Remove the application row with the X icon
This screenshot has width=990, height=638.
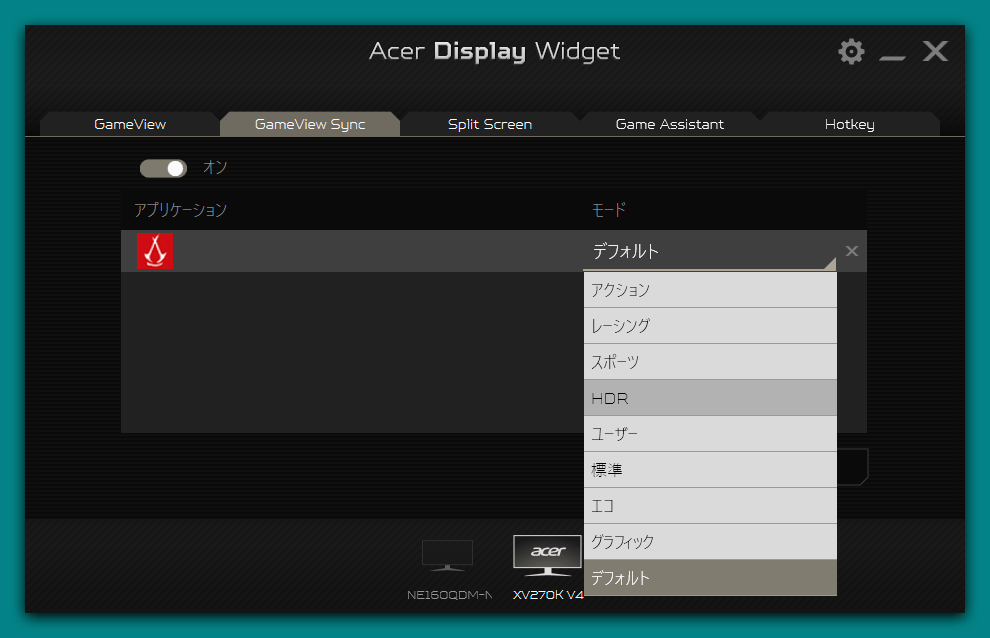pos(852,251)
